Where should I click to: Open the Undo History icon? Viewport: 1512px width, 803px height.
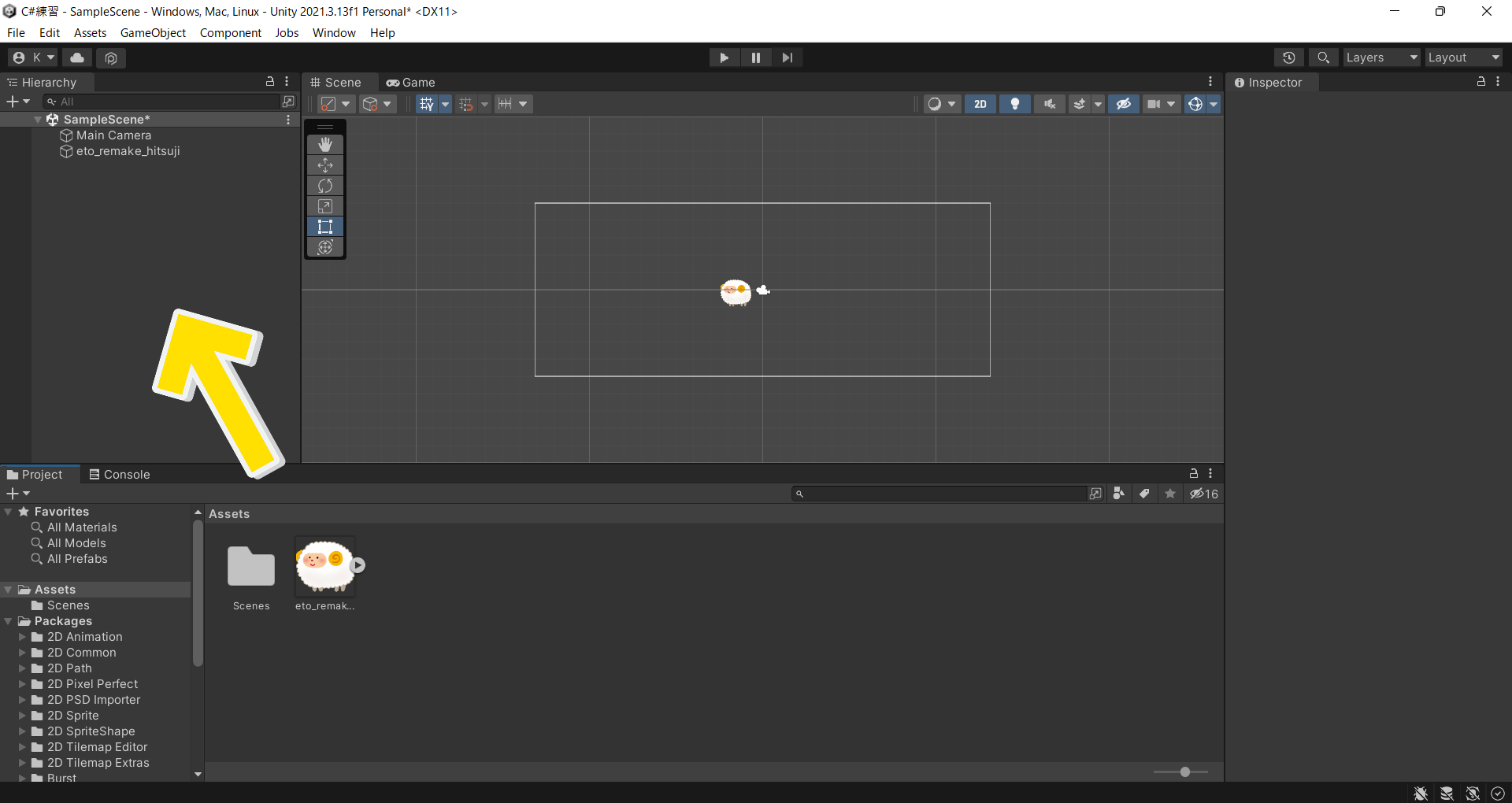[1288, 57]
